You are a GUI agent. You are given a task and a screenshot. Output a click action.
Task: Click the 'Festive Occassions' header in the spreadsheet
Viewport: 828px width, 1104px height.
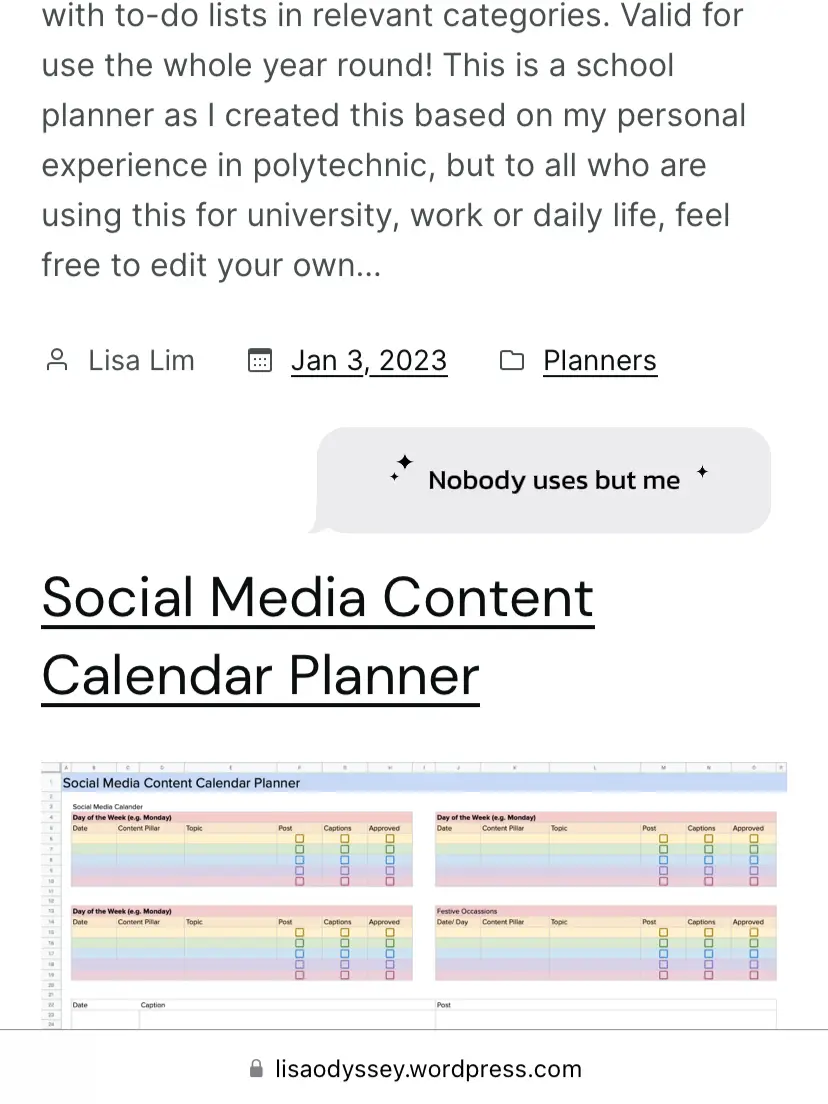467,911
